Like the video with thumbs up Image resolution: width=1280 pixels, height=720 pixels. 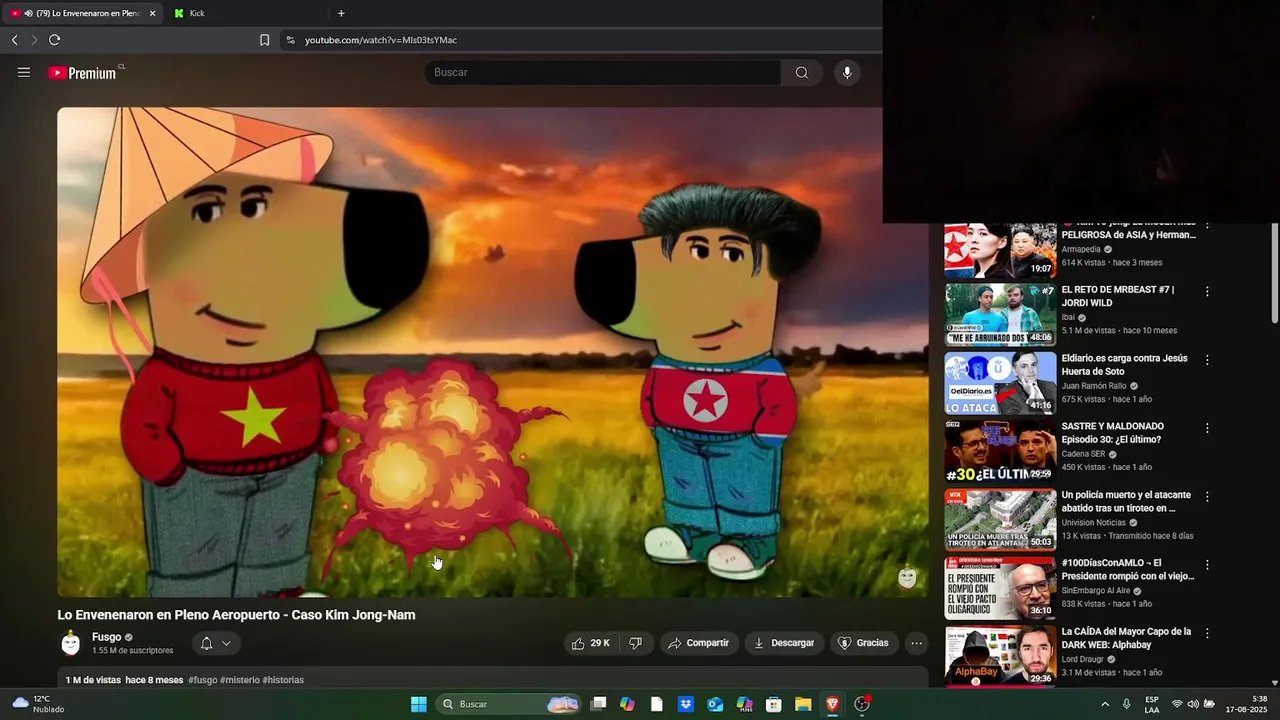coord(590,643)
